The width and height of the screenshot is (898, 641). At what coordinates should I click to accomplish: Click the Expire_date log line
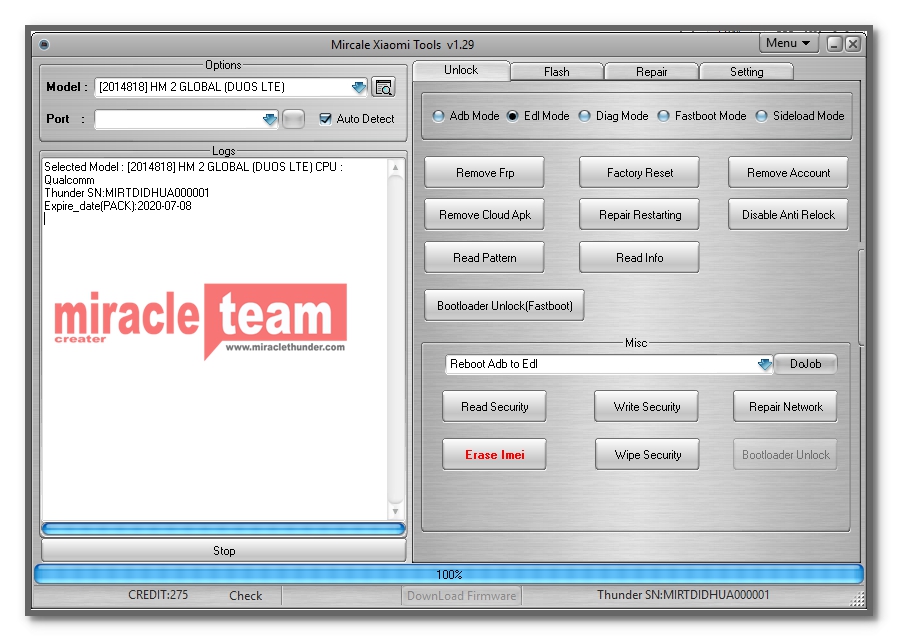(118, 206)
